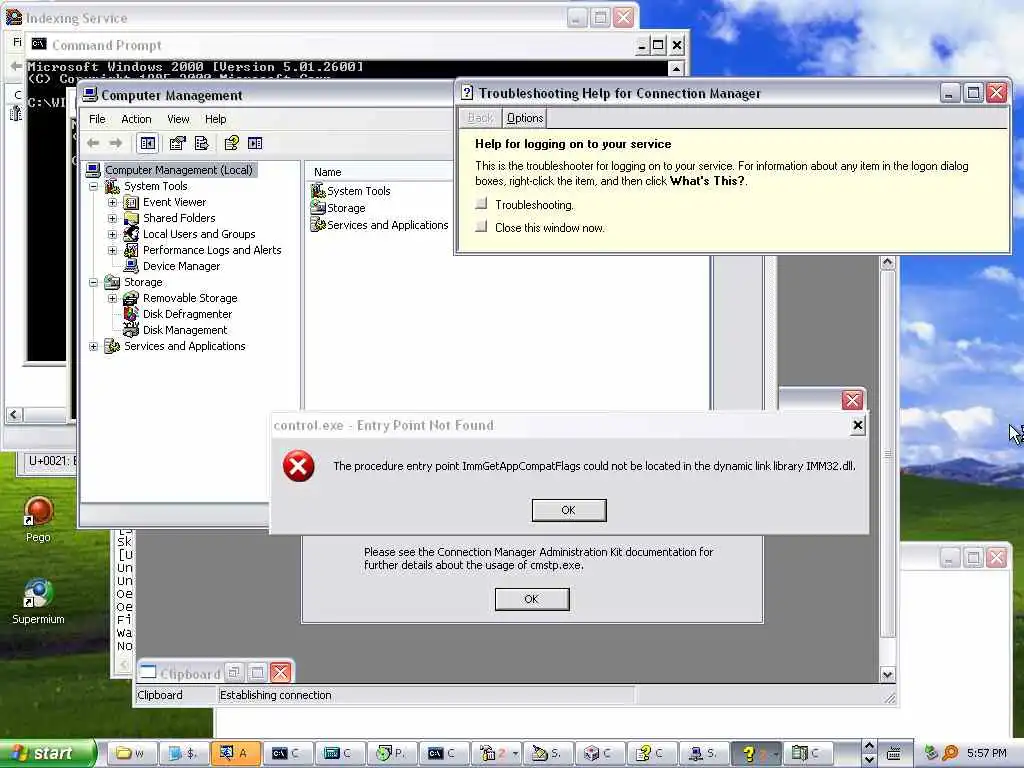Open the View menu in Computer Management
The width and height of the screenshot is (1024, 768).
click(178, 119)
